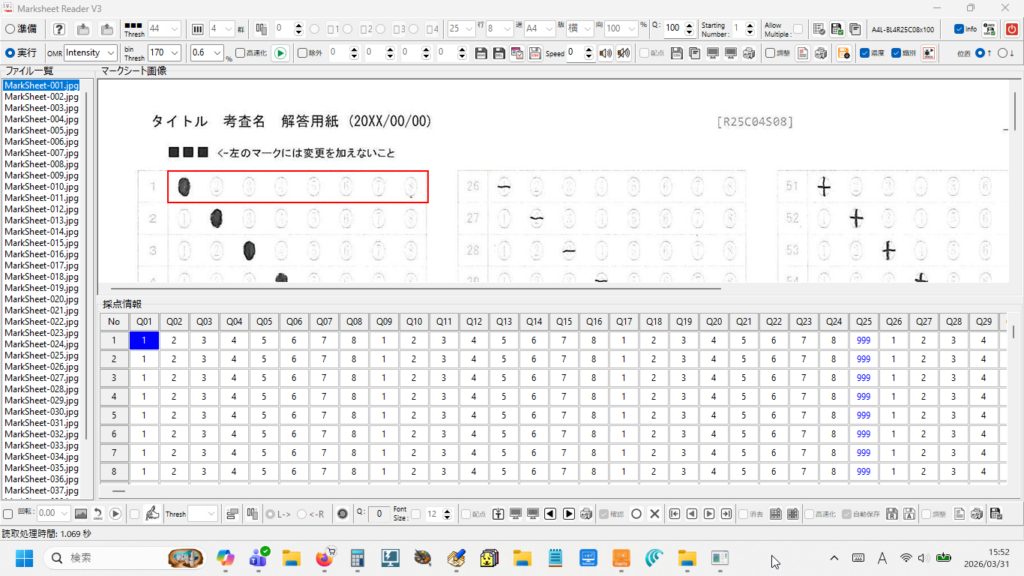The width and height of the screenshot is (1024, 576).
Task: Expand the bin Thresh 170 dropdown
Action: pyautogui.click(x=175, y=53)
